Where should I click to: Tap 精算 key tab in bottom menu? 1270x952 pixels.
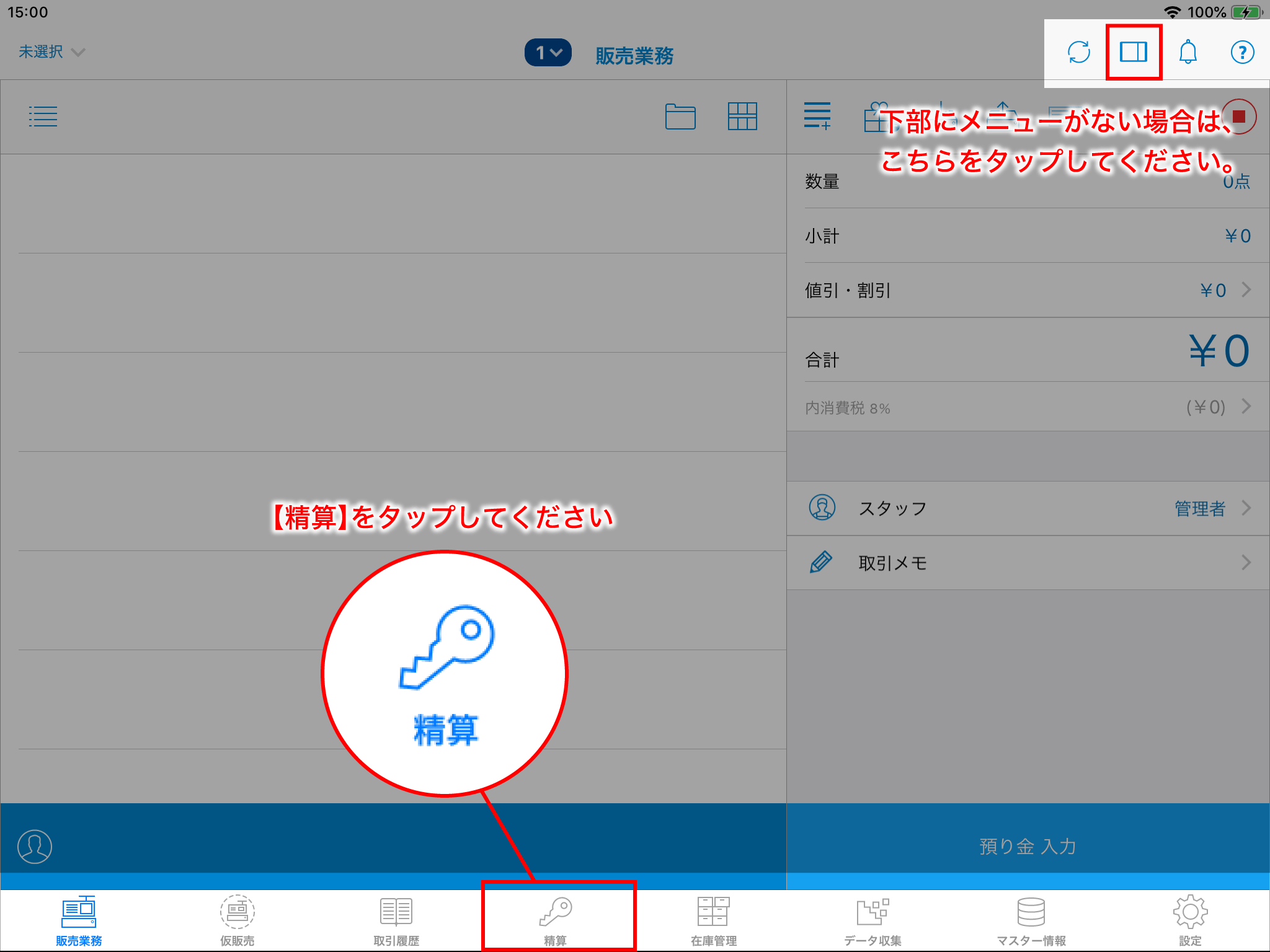(556, 921)
